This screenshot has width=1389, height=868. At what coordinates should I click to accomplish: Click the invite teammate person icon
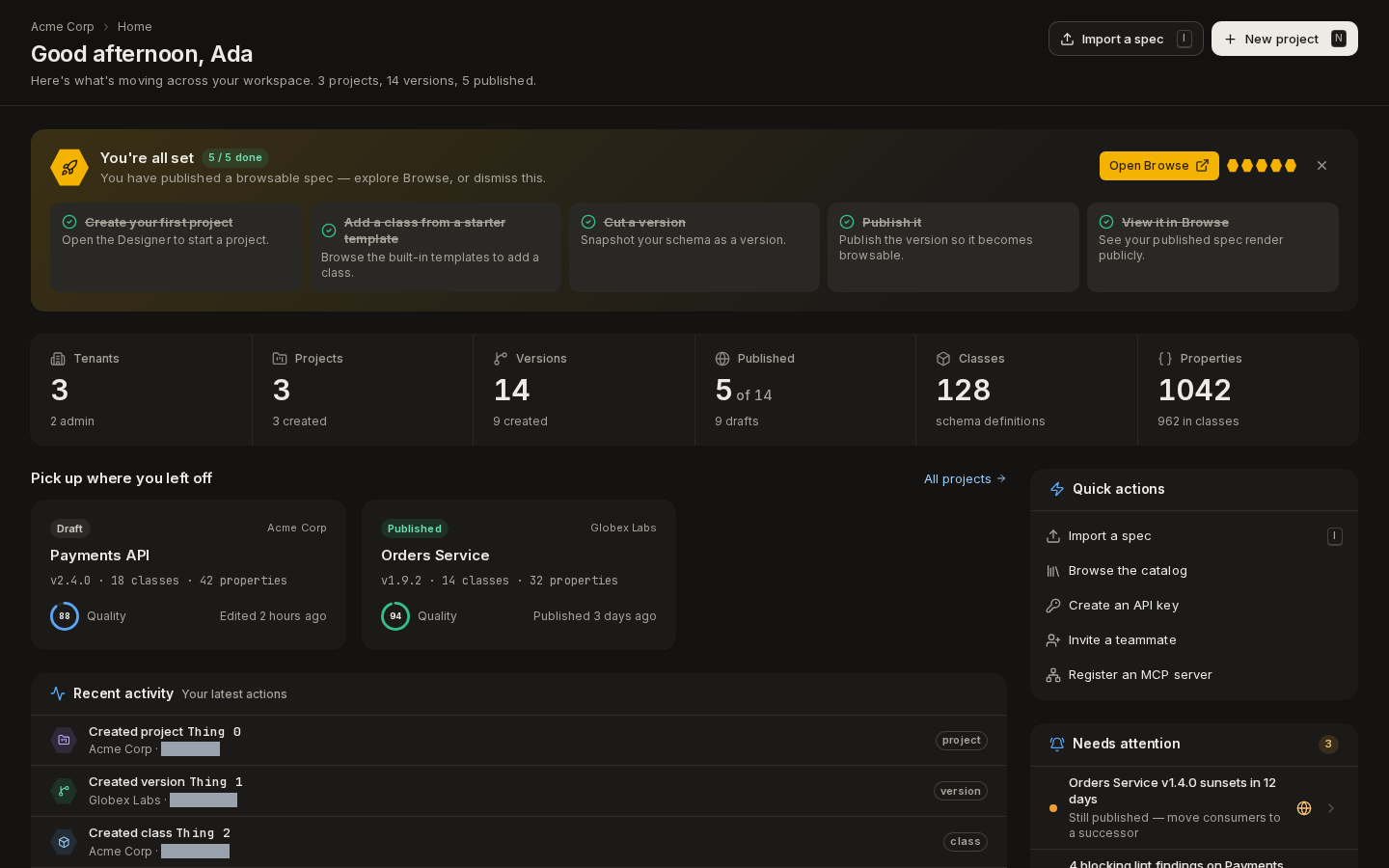coord(1053,640)
